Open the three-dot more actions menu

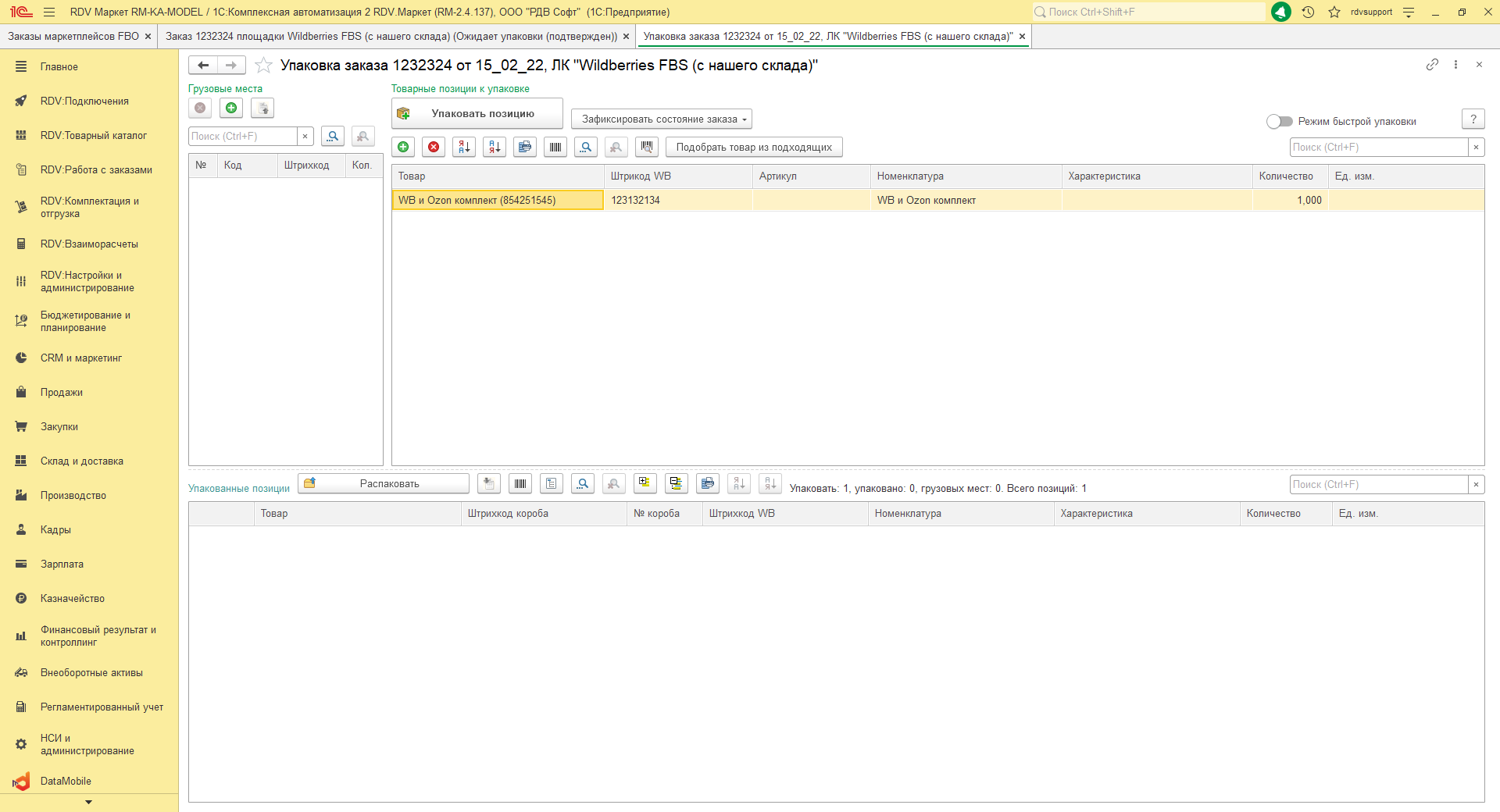pos(1455,65)
